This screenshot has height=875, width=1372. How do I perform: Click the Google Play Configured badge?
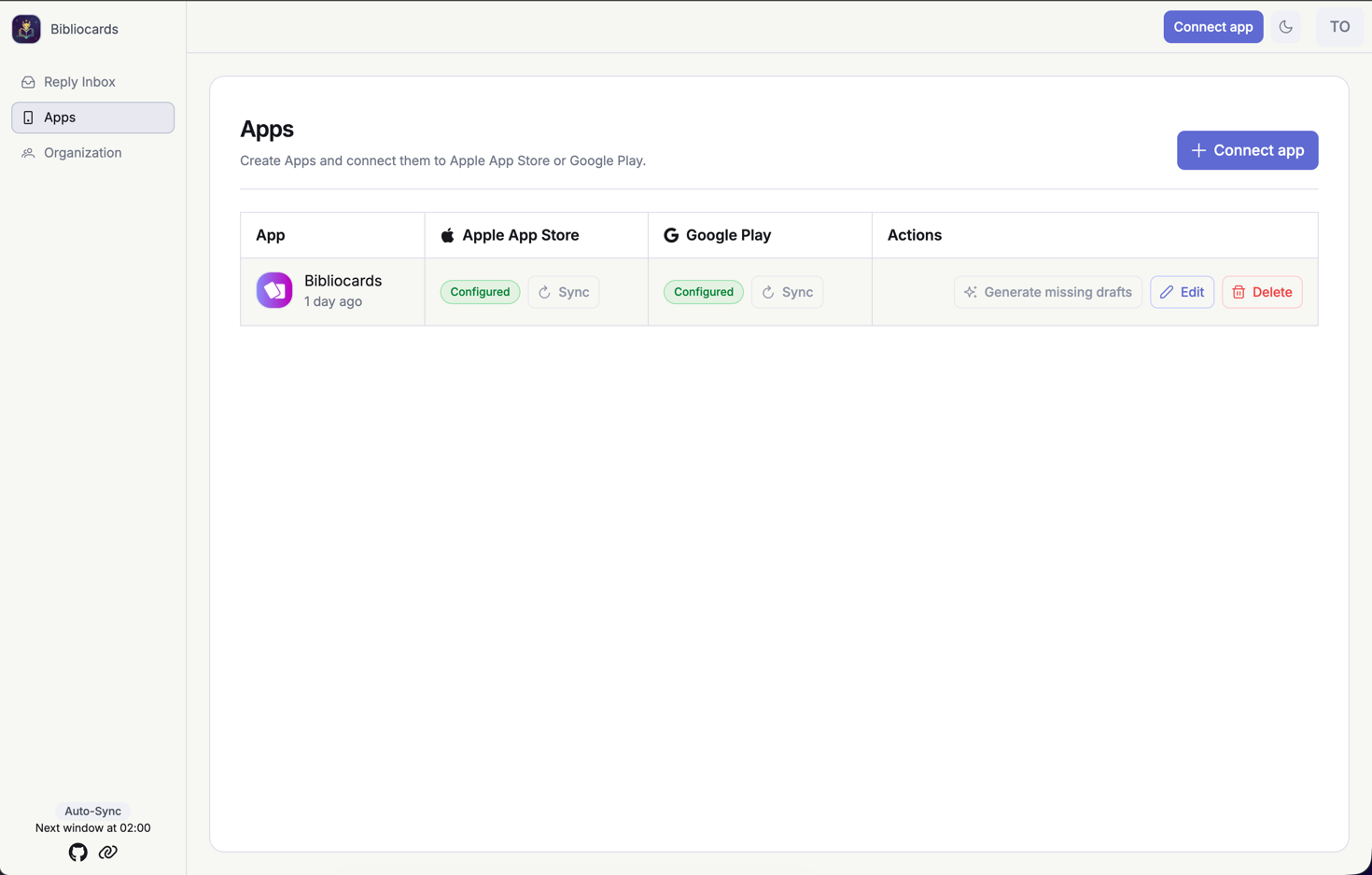click(704, 292)
